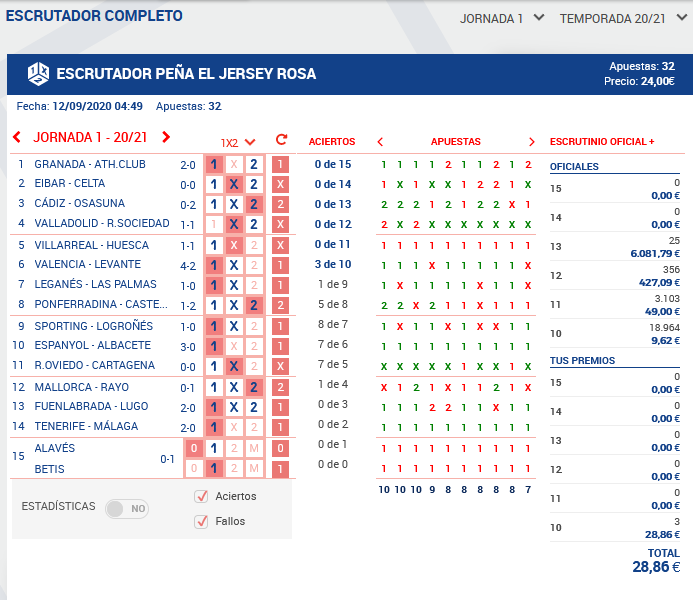Click the official 11 prize 49,00 €
Viewport: 693px width, 600px height.
click(662, 312)
